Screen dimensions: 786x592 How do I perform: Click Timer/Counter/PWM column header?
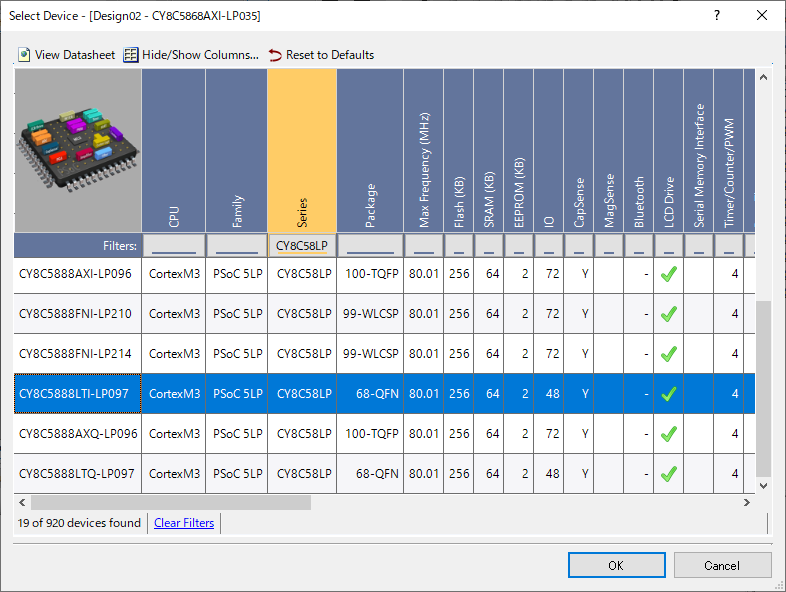[x=729, y=150]
